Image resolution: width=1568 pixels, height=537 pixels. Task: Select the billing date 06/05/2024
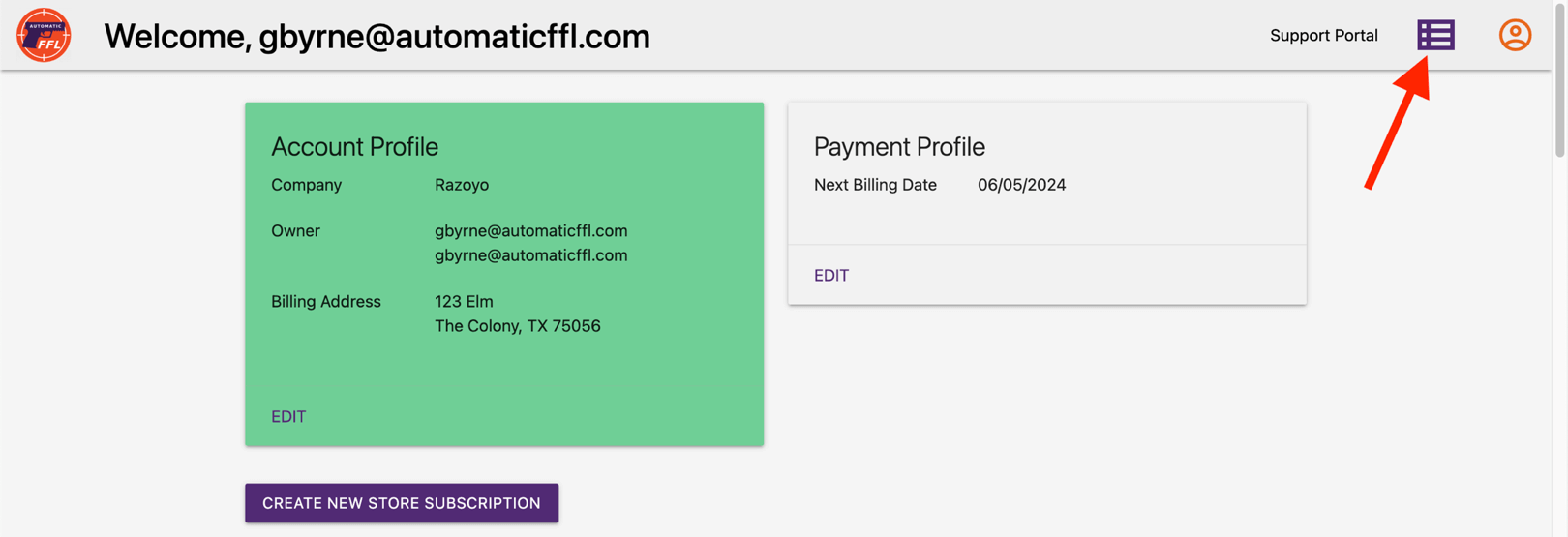pyautogui.click(x=1021, y=185)
